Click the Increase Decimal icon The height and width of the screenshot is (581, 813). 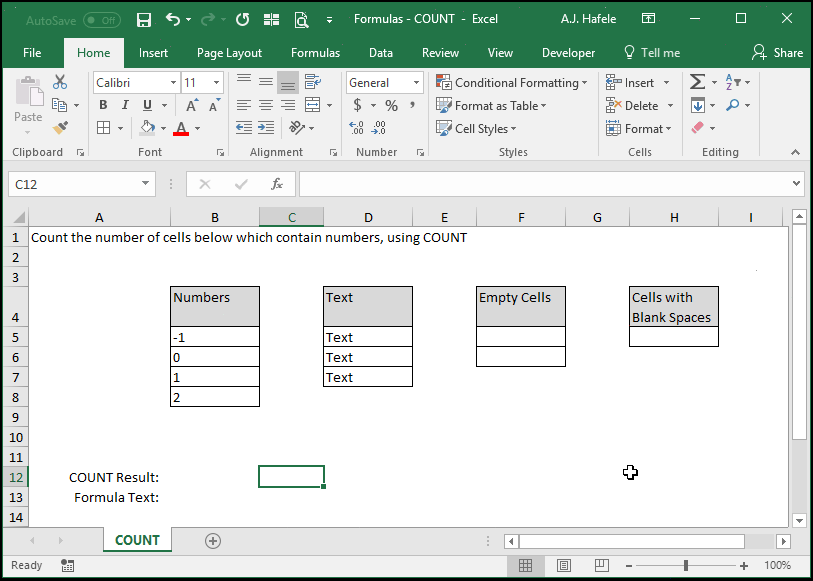356,127
